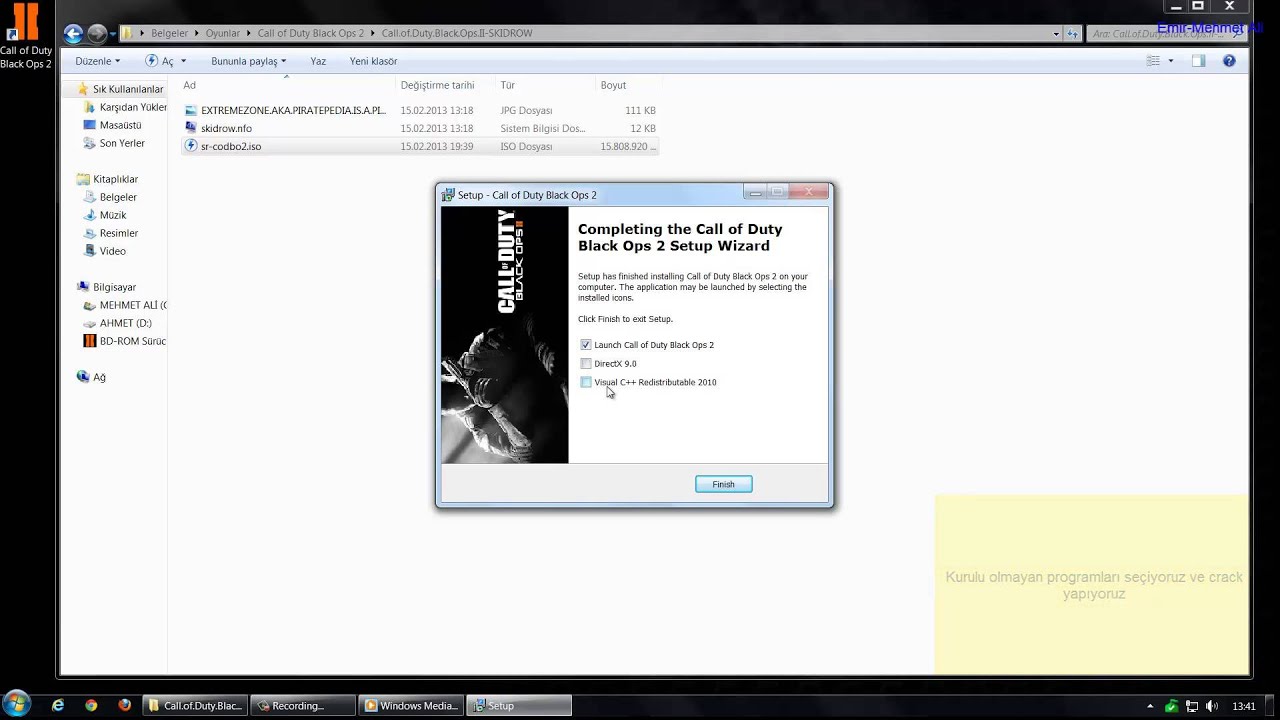Click Finish in the Setup wizard
1280x720 pixels.
pyautogui.click(x=723, y=484)
